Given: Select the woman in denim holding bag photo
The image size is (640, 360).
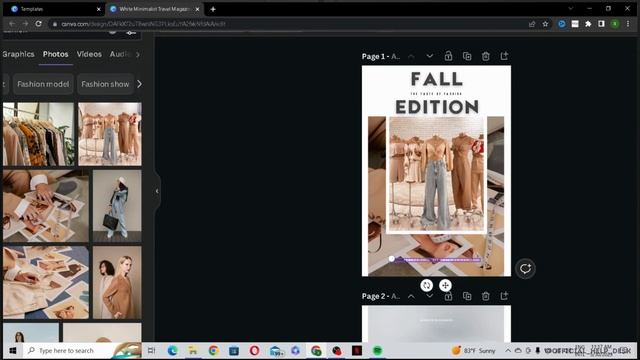Looking at the screenshot, I should [117, 206].
